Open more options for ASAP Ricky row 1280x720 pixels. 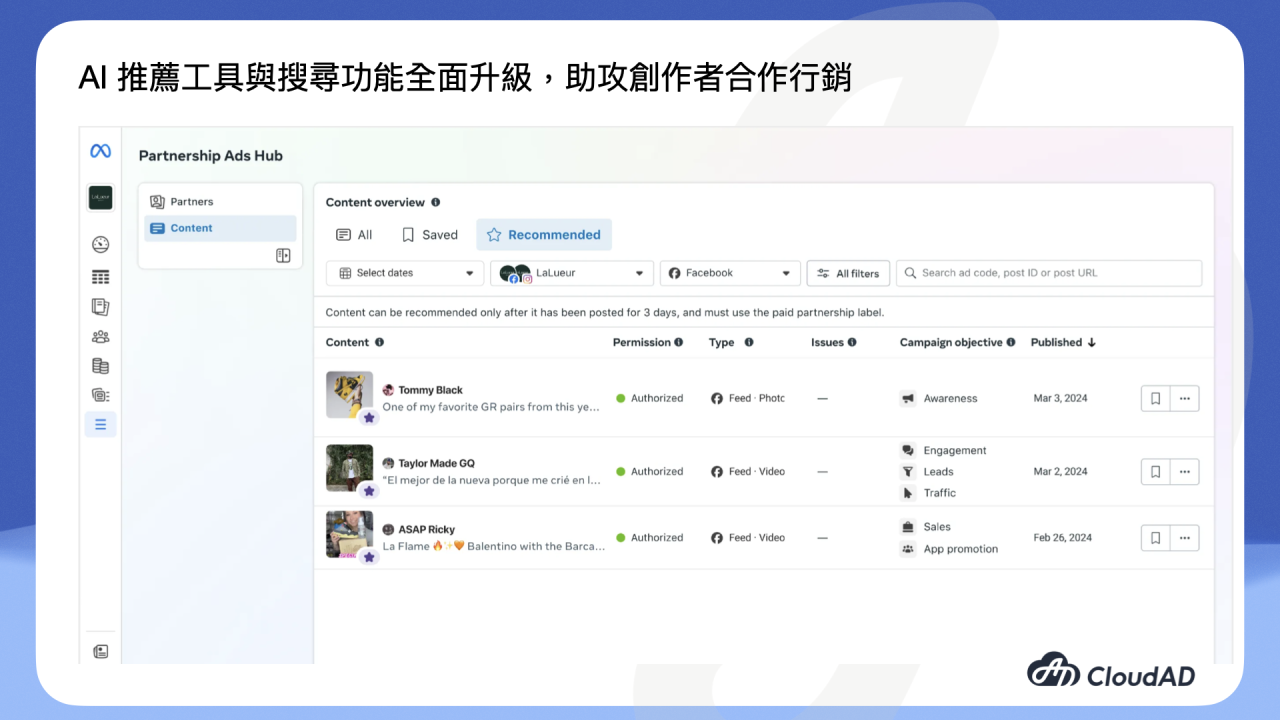click(x=1184, y=538)
